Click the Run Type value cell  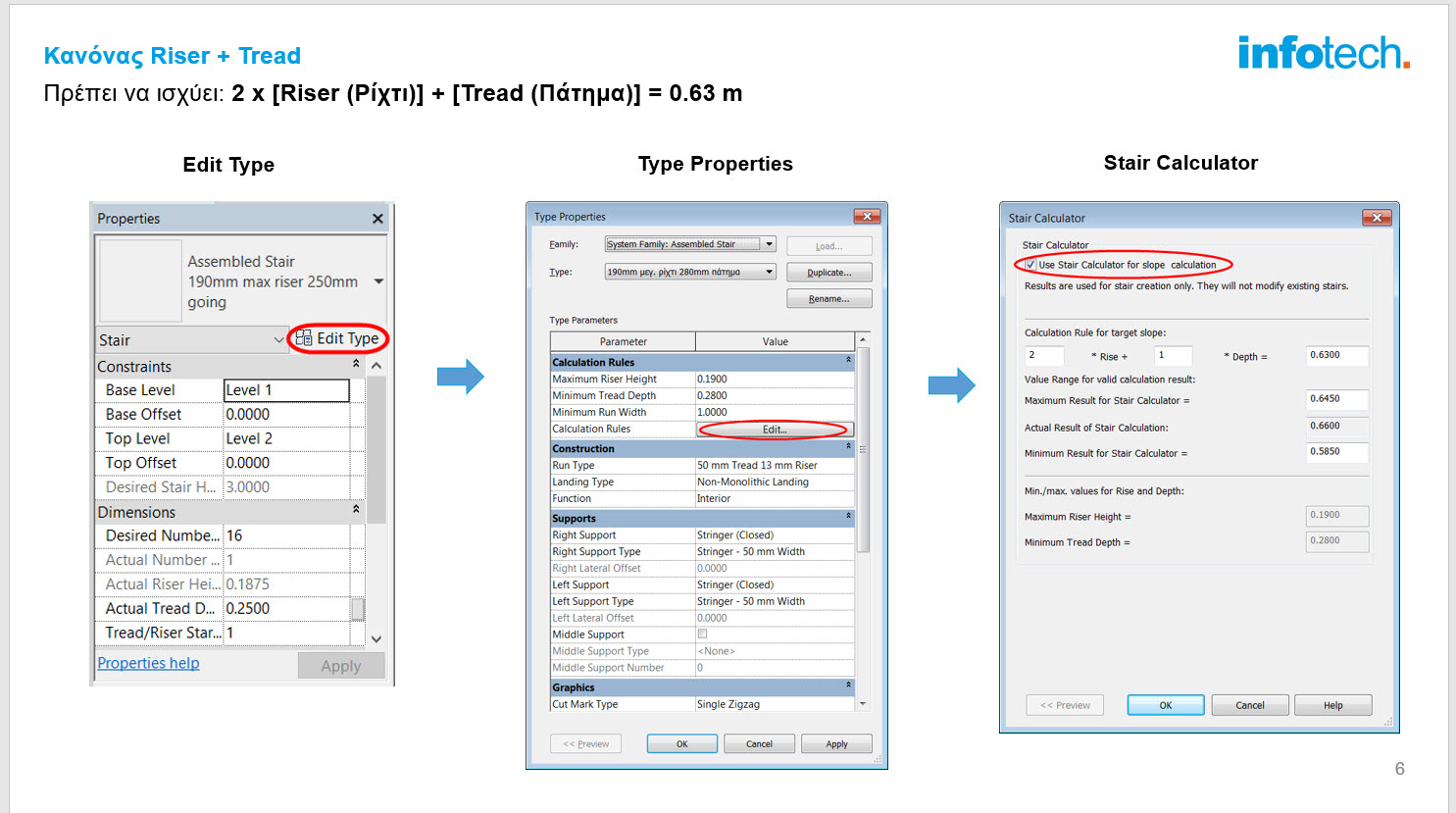(x=775, y=465)
